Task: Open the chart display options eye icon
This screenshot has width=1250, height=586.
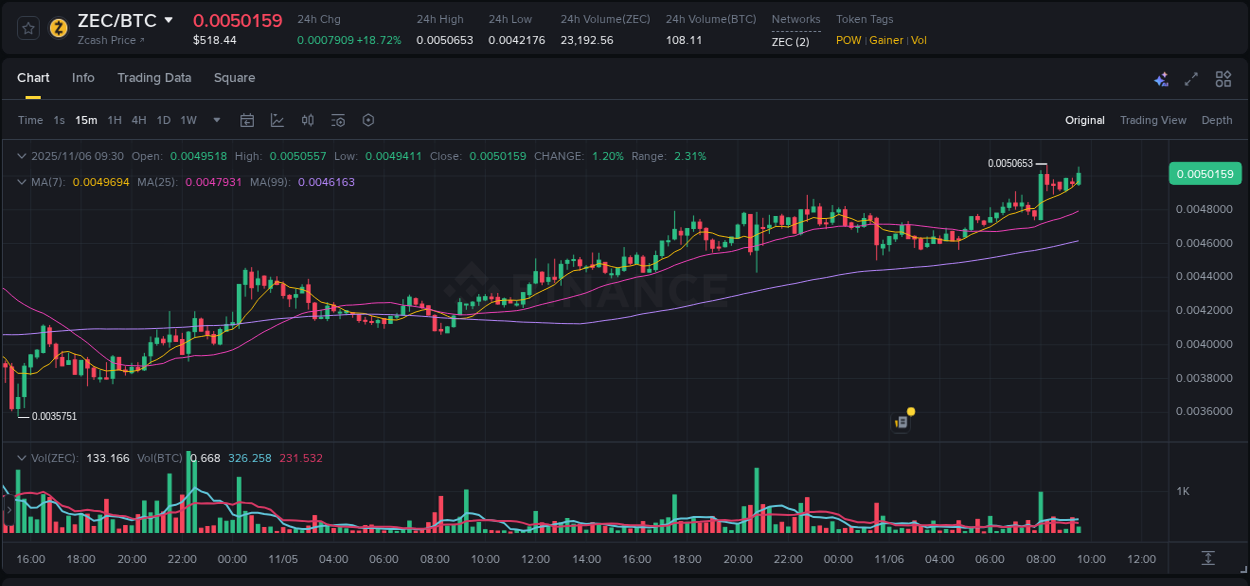Action: 337,120
